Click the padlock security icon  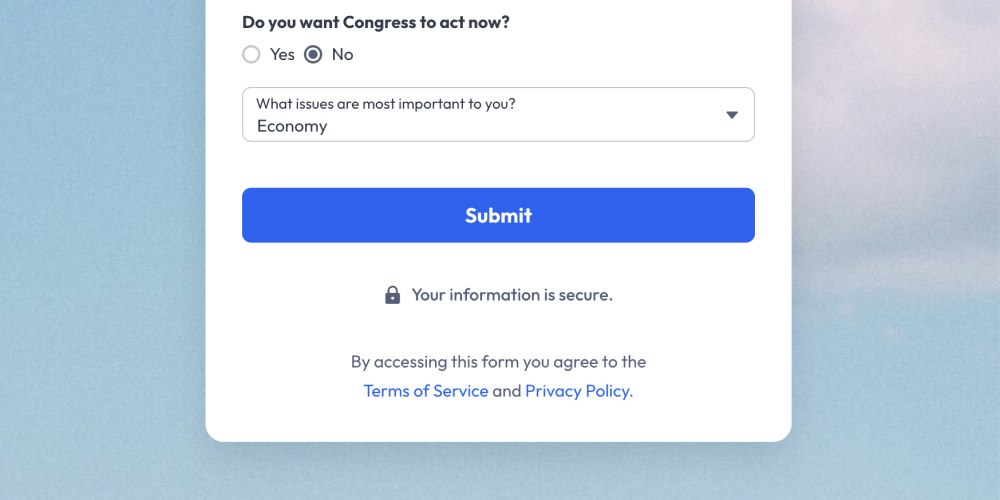392,295
